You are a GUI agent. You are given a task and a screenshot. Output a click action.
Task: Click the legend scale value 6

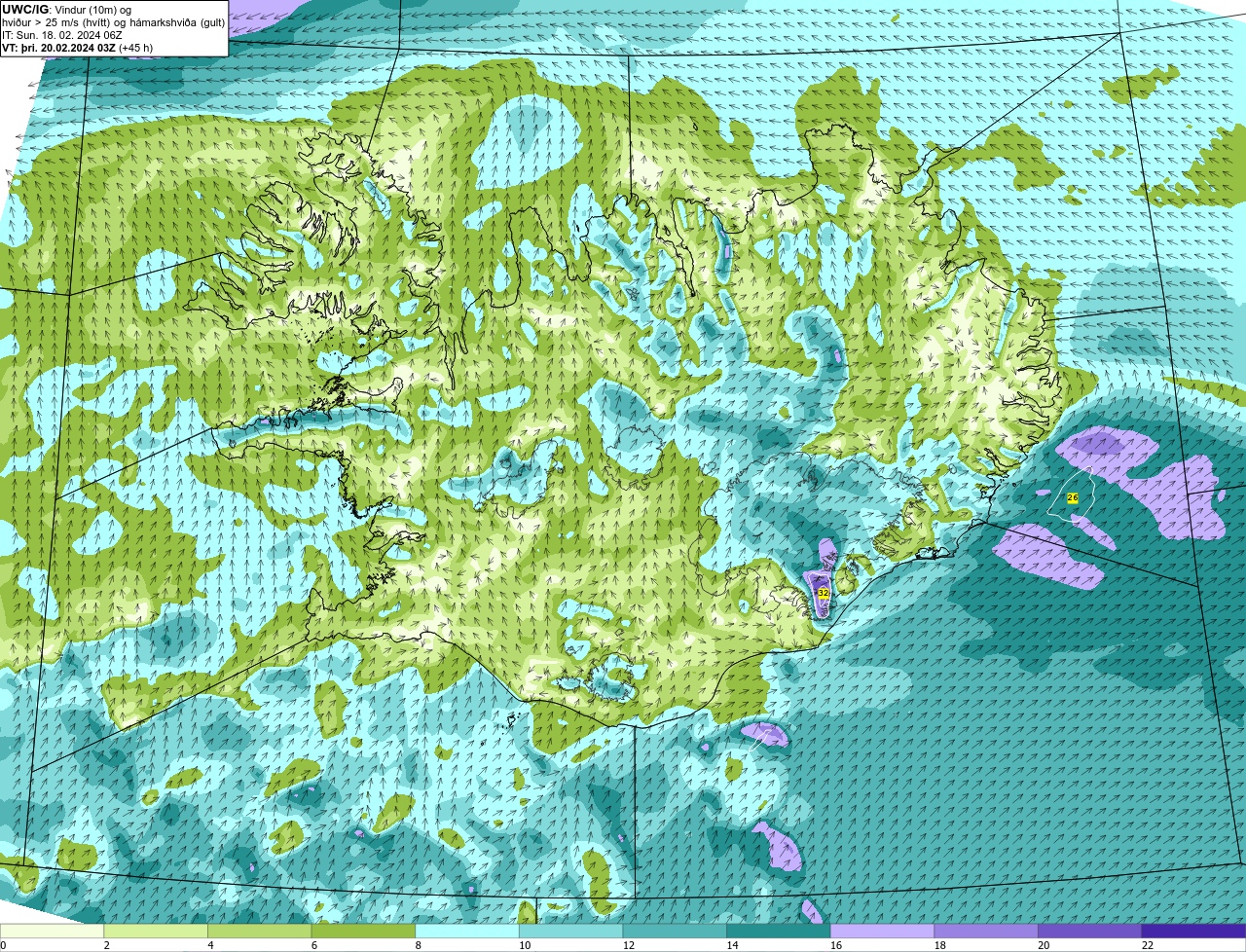[313, 945]
